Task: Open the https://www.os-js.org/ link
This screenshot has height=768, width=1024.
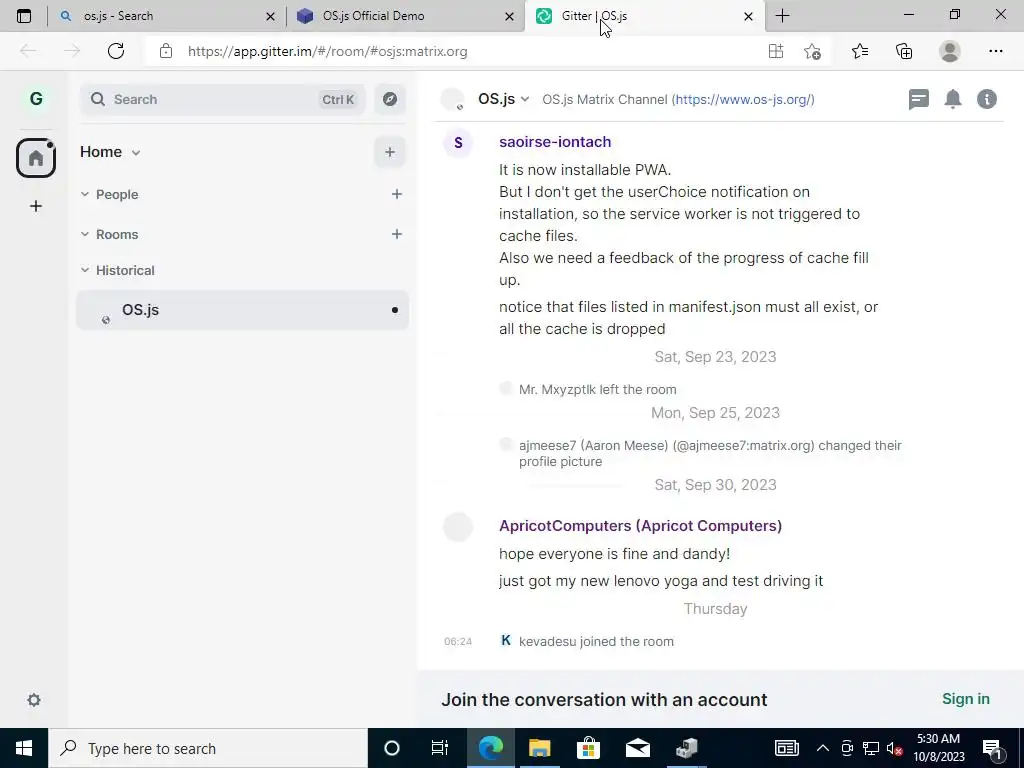Action: tap(743, 99)
